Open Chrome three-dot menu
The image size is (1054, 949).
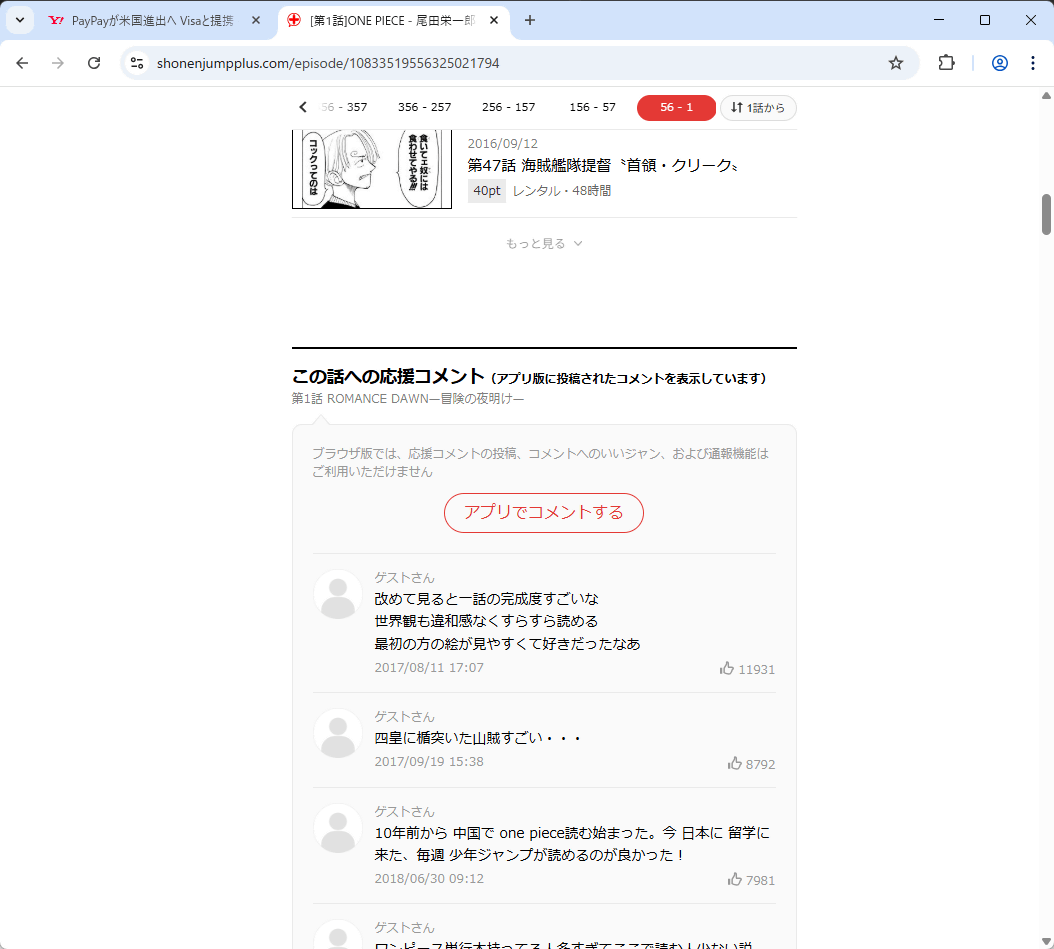click(1032, 63)
